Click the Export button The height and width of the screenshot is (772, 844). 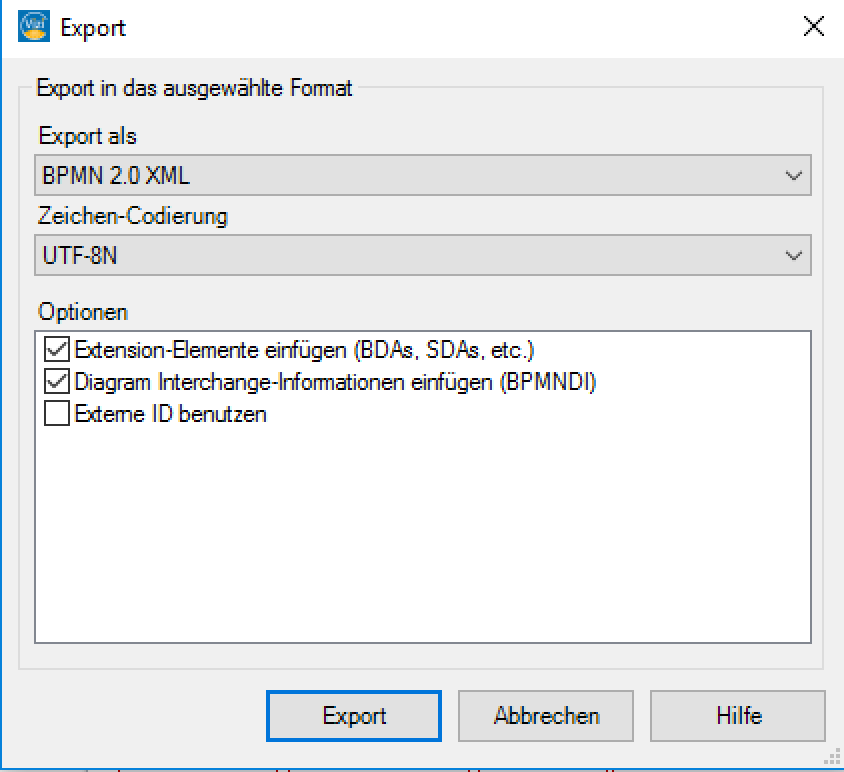[354, 715]
